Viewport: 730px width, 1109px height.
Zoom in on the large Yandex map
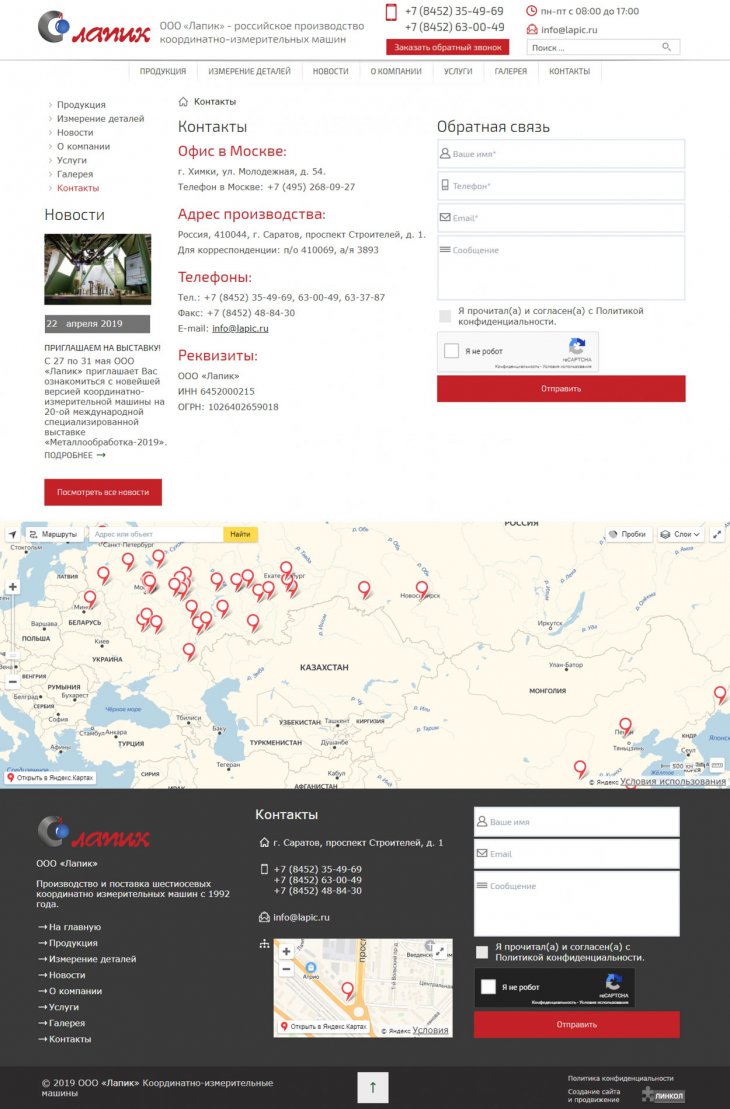(x=13, y=588)
